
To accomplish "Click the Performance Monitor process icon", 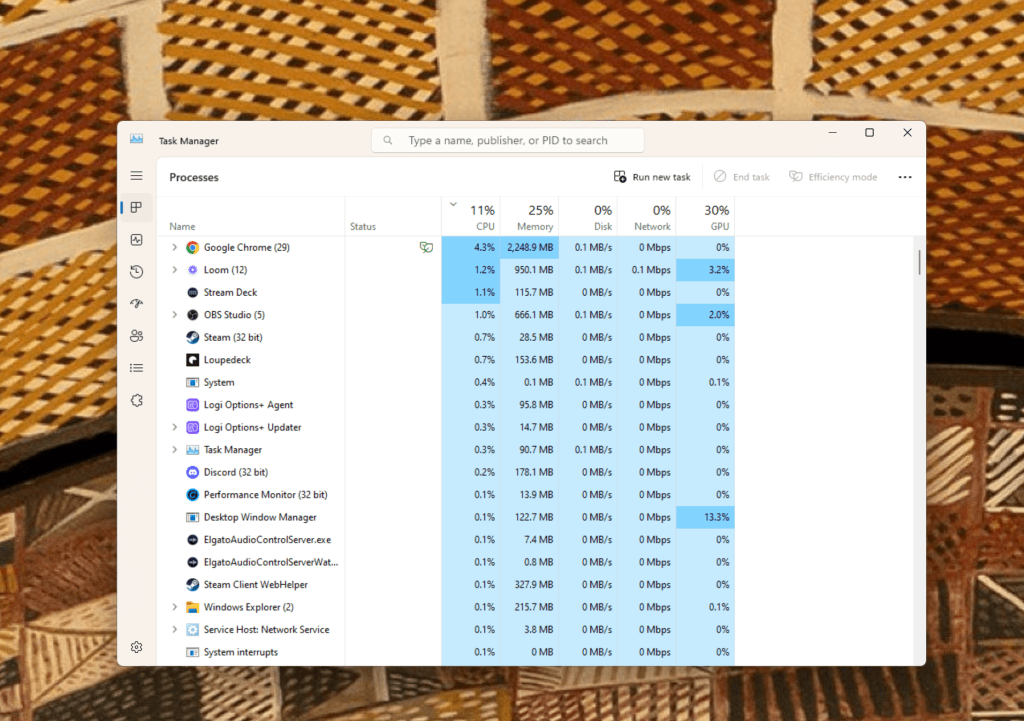I will pos(192,495).
